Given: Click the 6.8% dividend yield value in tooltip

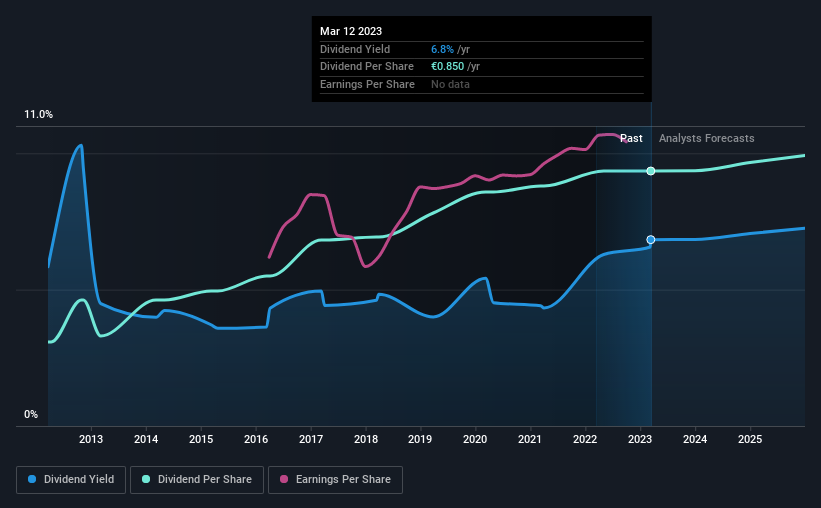Looking at the screenshot, I should coord(442,49).
